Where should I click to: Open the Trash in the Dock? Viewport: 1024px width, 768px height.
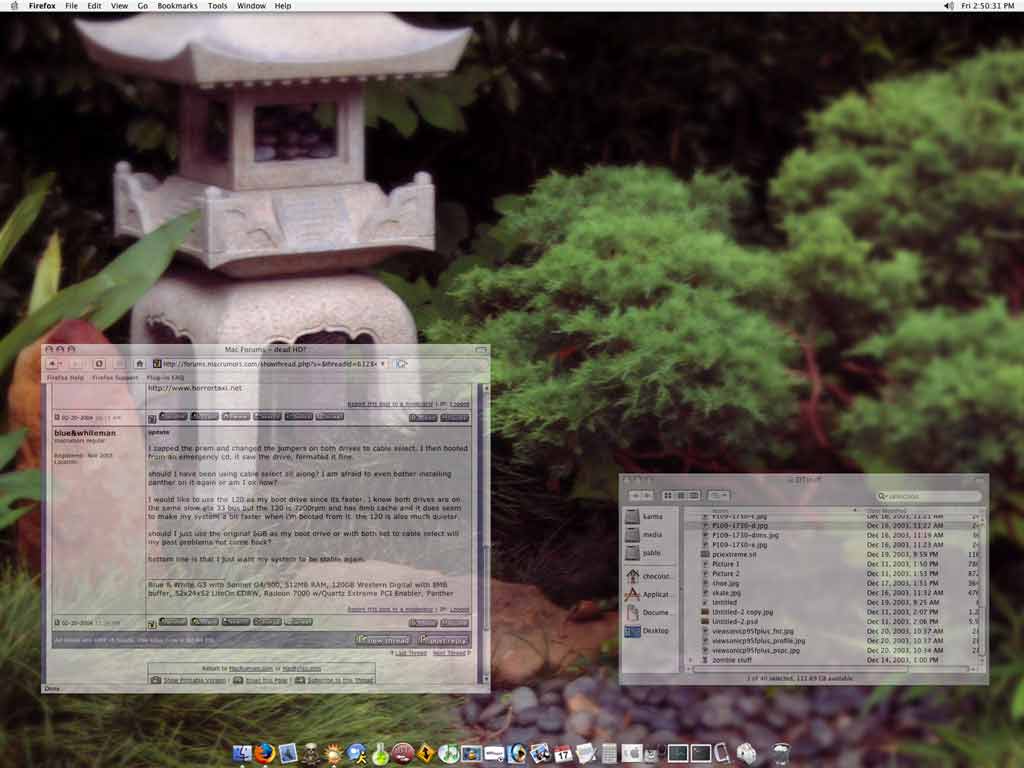coord(781,754)
